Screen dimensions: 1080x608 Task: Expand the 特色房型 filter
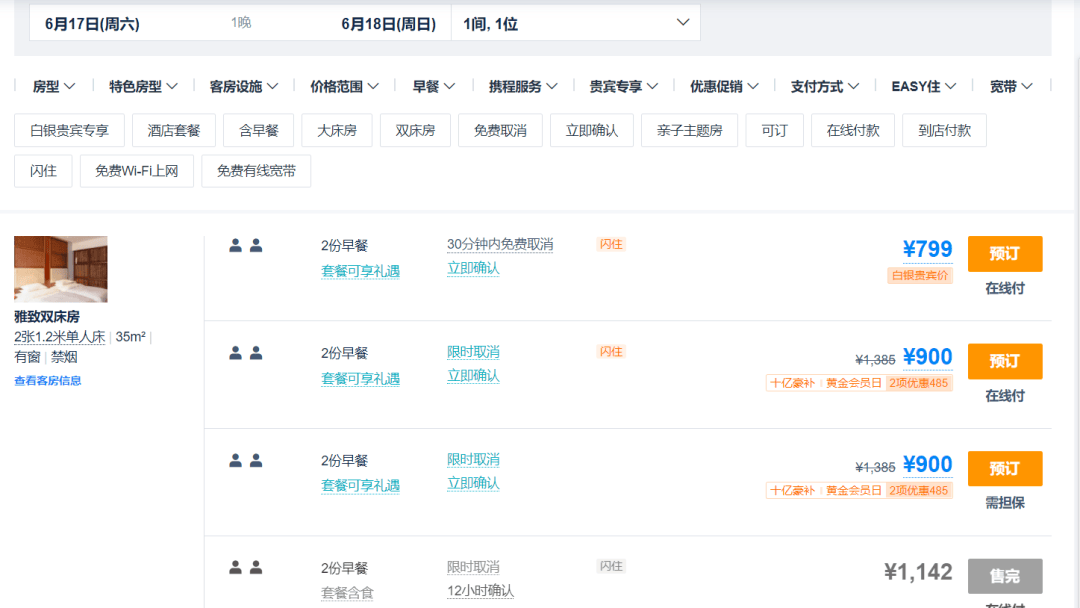(x=143, y=86)
